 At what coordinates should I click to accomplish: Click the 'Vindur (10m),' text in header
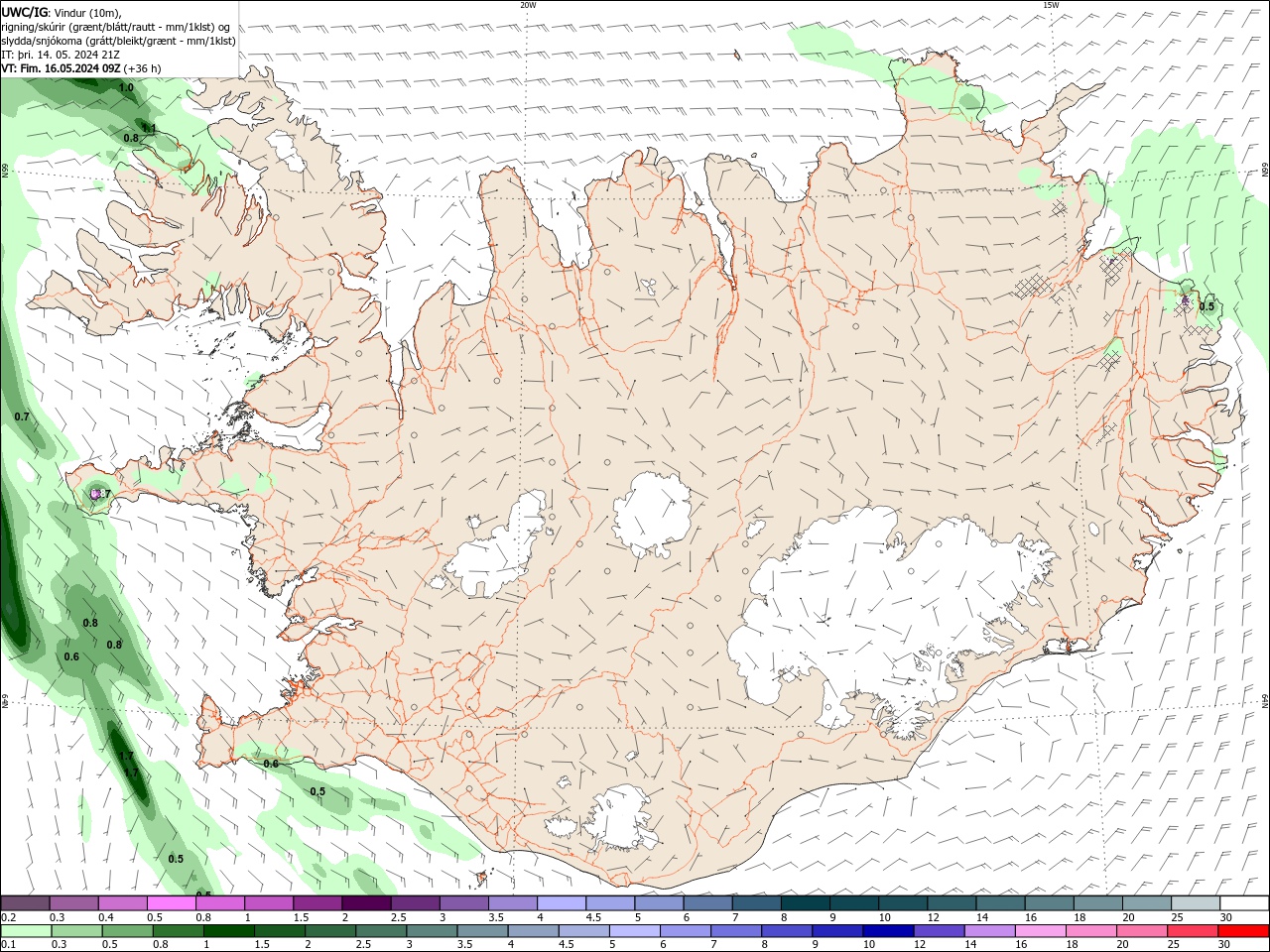pos(88,12)
